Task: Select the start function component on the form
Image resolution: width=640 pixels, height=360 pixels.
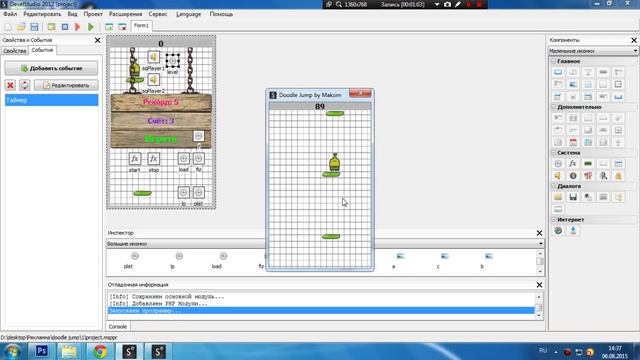Action: (135, 158)
